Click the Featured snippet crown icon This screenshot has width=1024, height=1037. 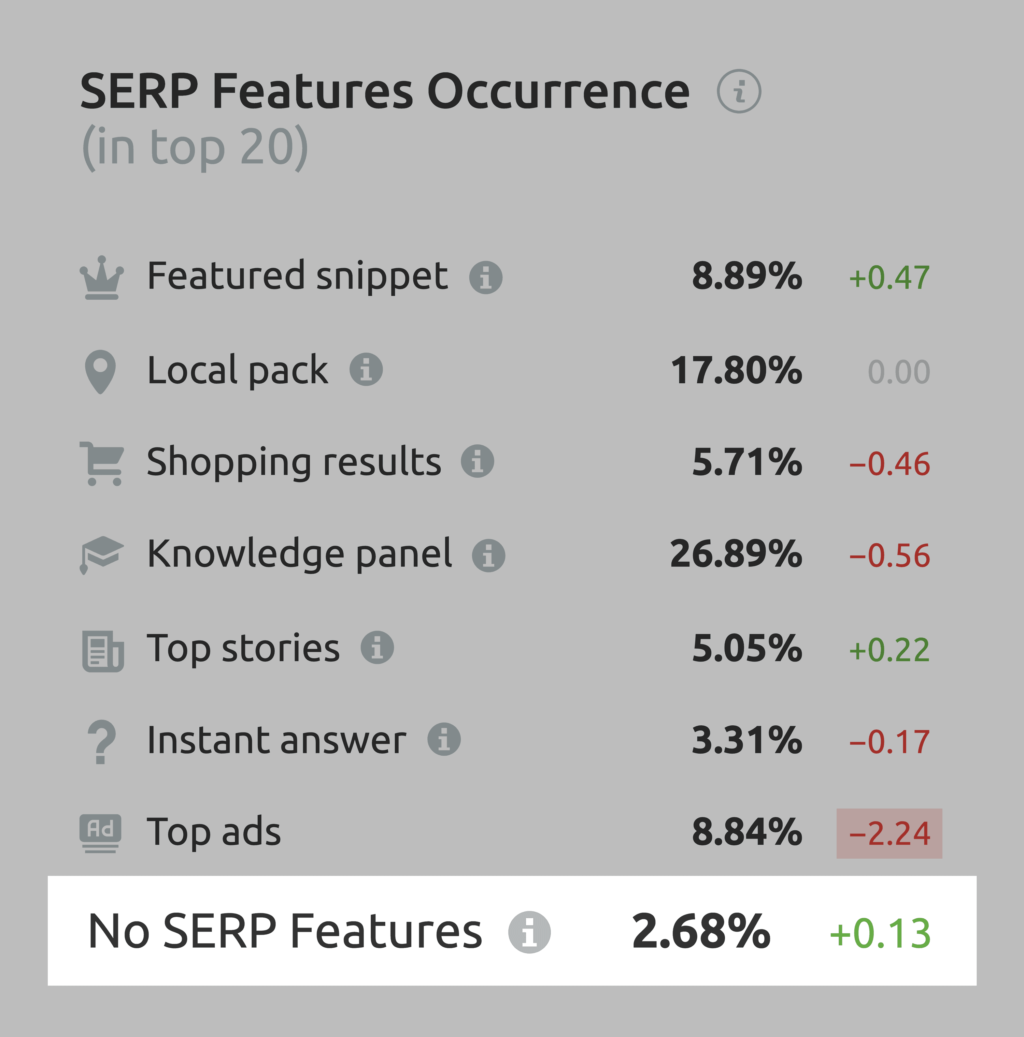(x=102, y=277)
